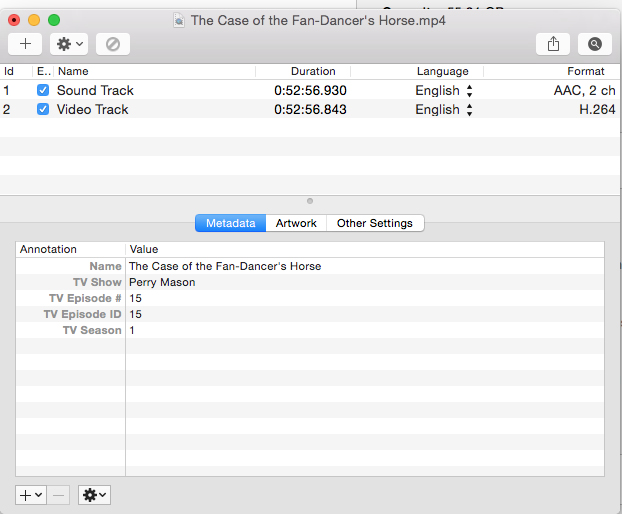
Task: Open the bottom gear metadata options menu
Action: pyautogui.click(x=94, y=495)
